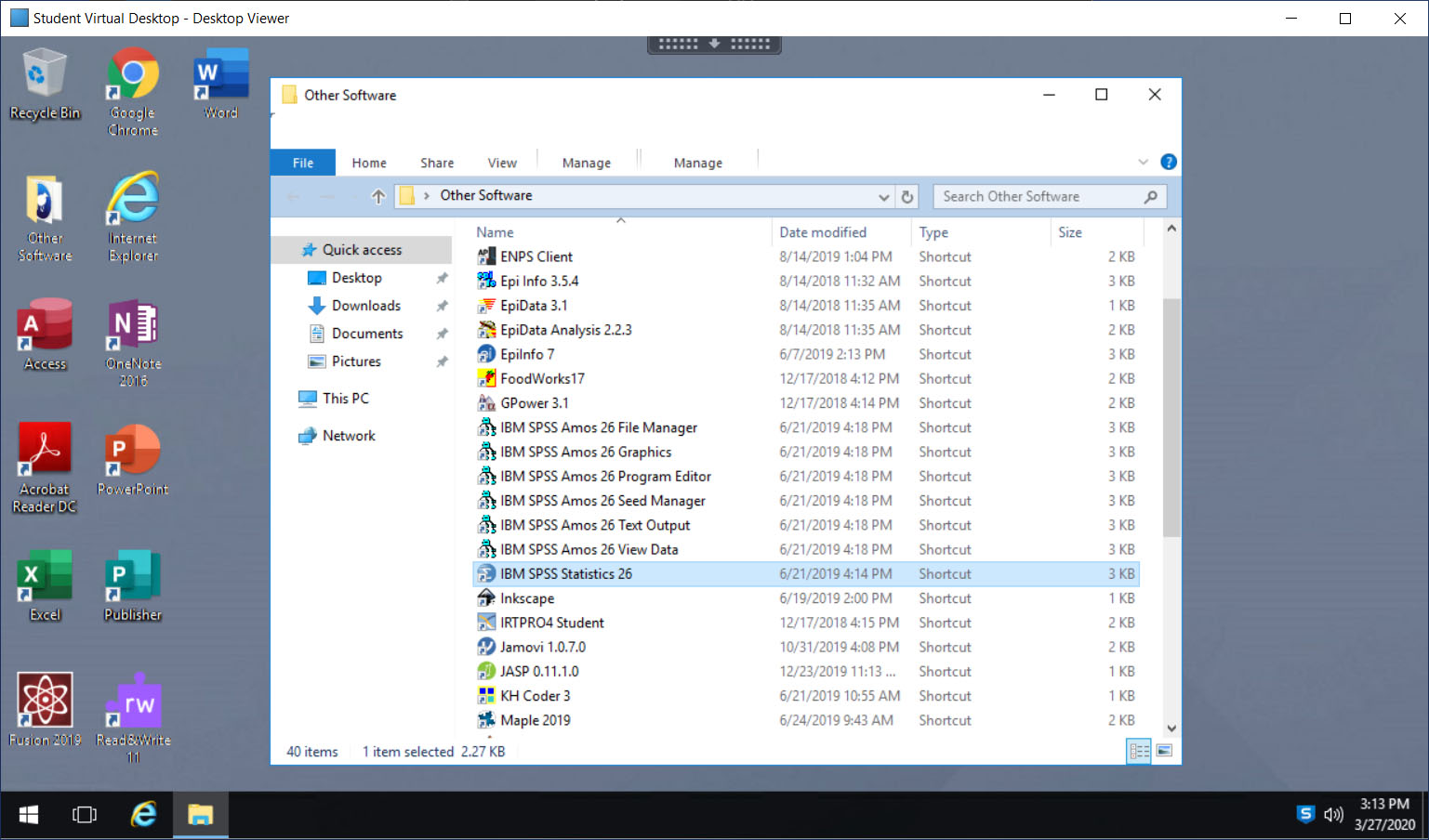1429x840 pixels.
Task: Switch to the Share ribbon tab
Action: point(437,163)
